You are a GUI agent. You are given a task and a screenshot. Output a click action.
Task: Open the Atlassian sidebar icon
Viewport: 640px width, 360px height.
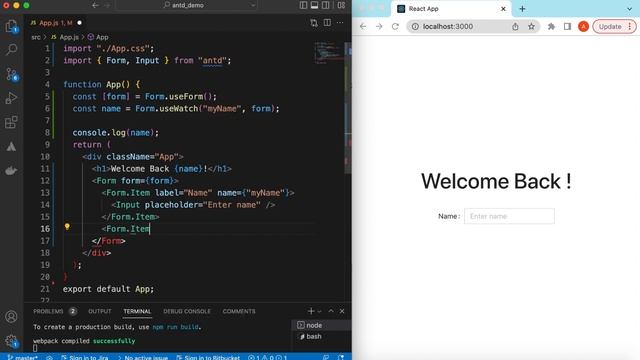coord(11,147)
